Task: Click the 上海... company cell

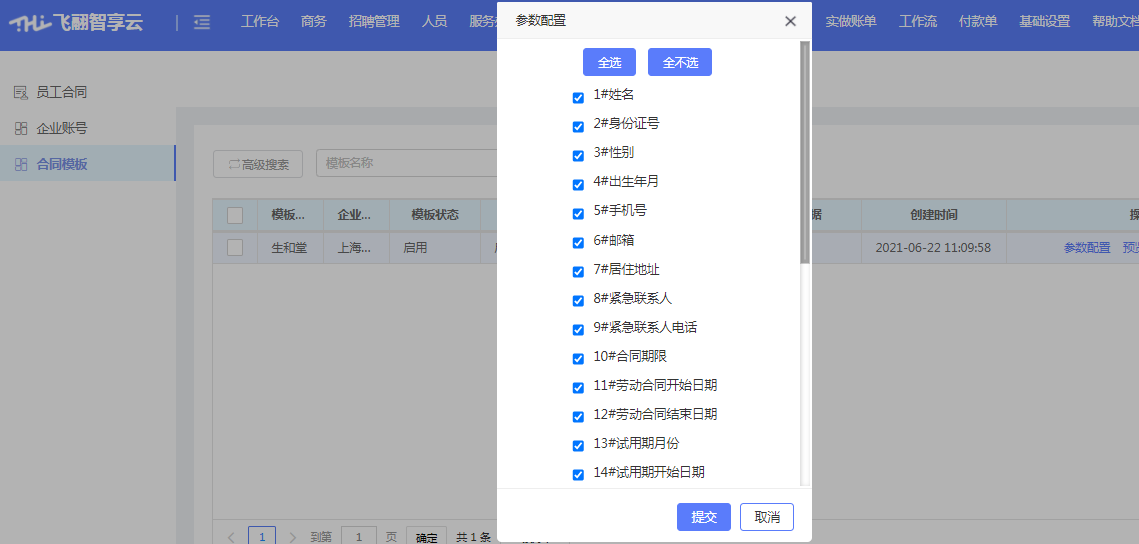Action: coord(356,248)
